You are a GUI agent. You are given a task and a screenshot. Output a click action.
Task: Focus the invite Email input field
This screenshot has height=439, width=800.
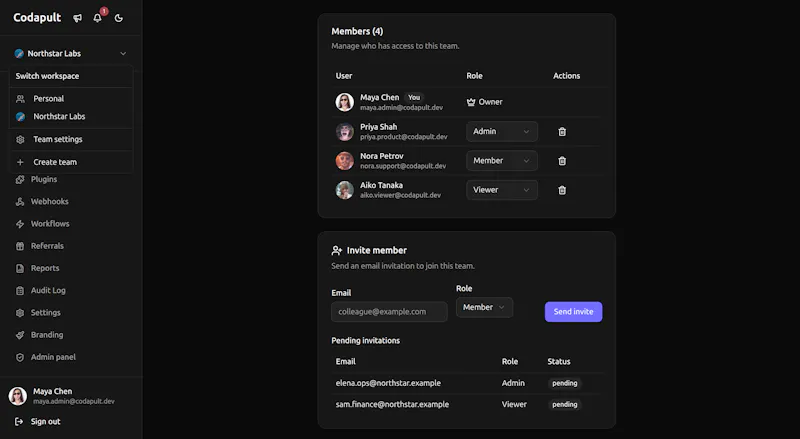coord(389,312)
